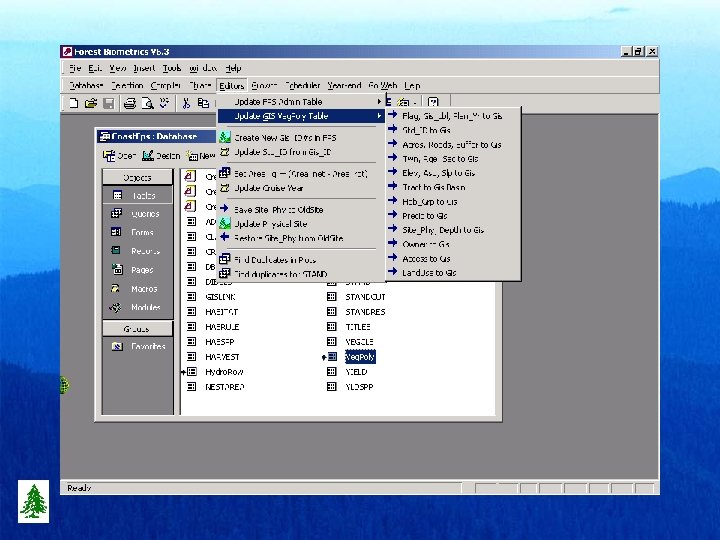Collapse the Groups section header

(137, 328)
